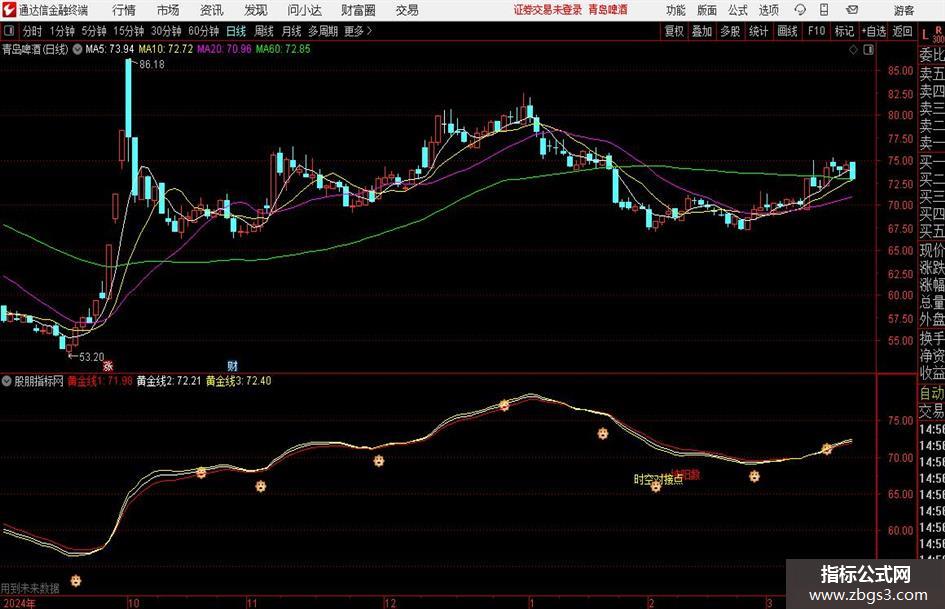This screenshot has height=609, width=945.
Task: Switch to 周线 period
Action: pos(264,31)
